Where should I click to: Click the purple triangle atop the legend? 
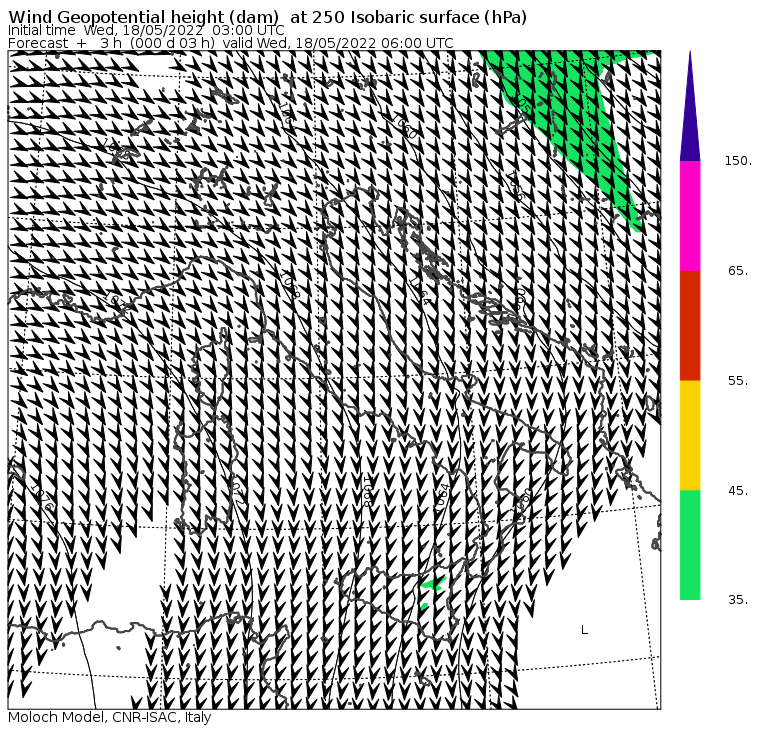point(690,106)
